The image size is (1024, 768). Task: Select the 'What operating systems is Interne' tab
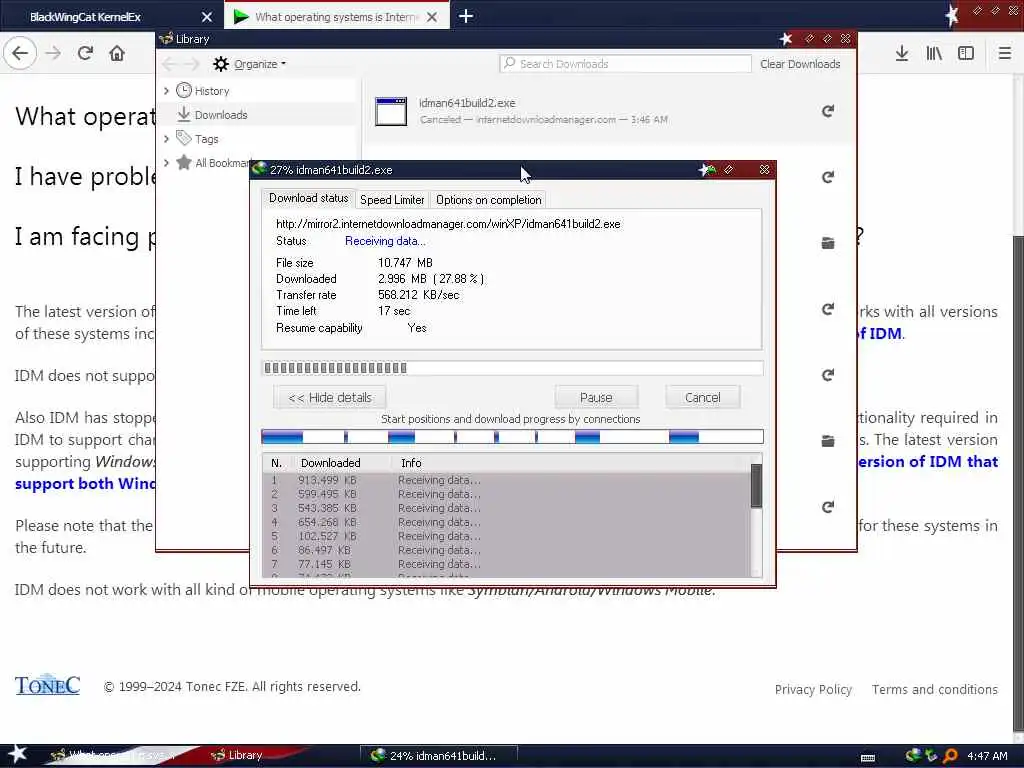tap(337, 16)
